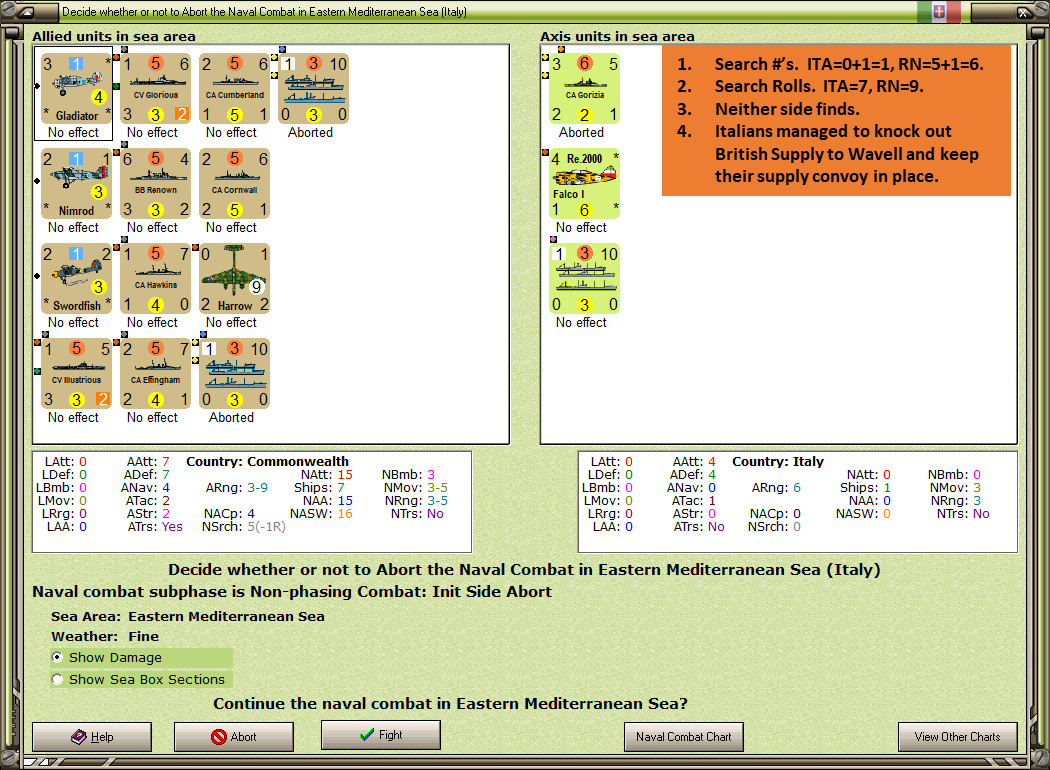Screen dimensions: 1050x770
Task: Click 'No effect' label under BB Renown
Action: [x=152, y=228]
